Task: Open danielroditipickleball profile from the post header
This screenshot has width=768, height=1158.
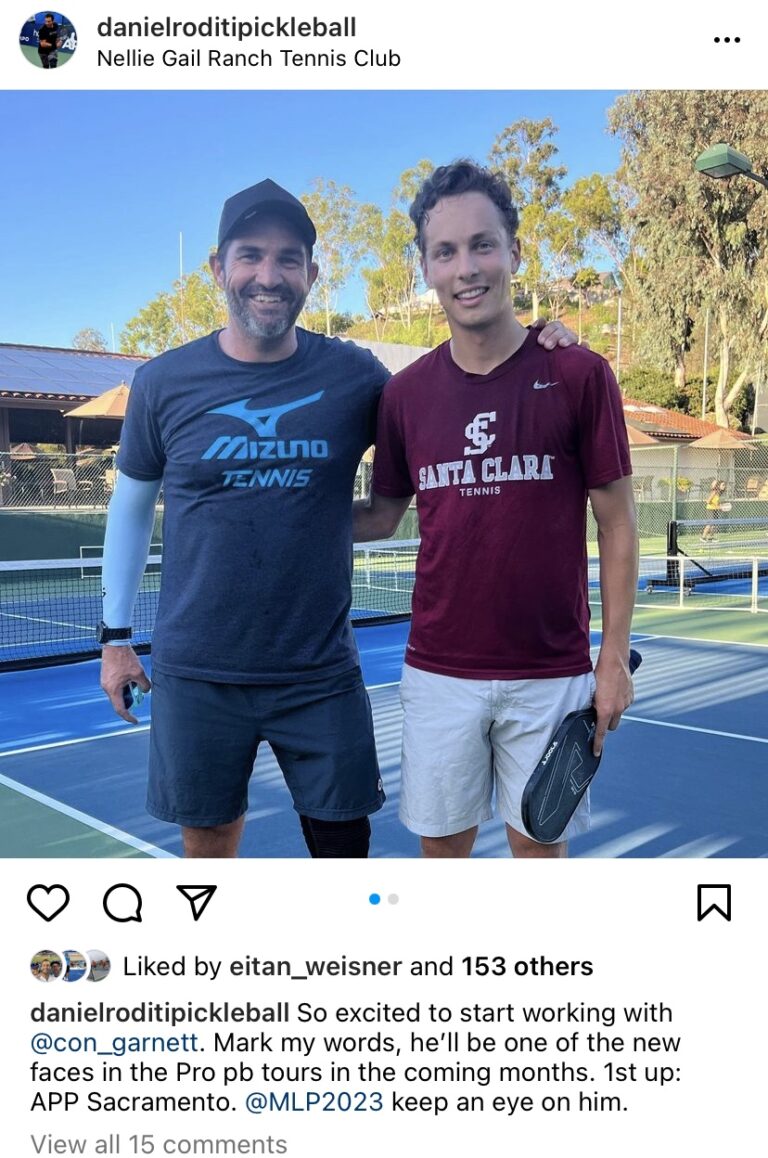Action: click(x=226, y=27)
